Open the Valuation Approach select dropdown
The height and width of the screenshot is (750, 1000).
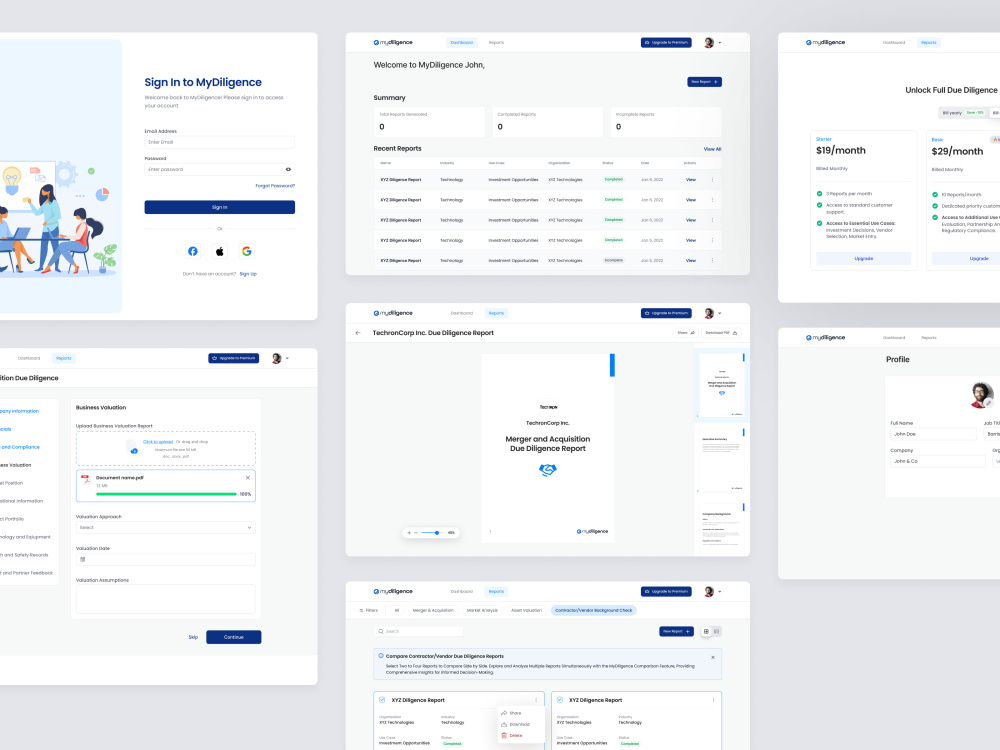[166, 527]
